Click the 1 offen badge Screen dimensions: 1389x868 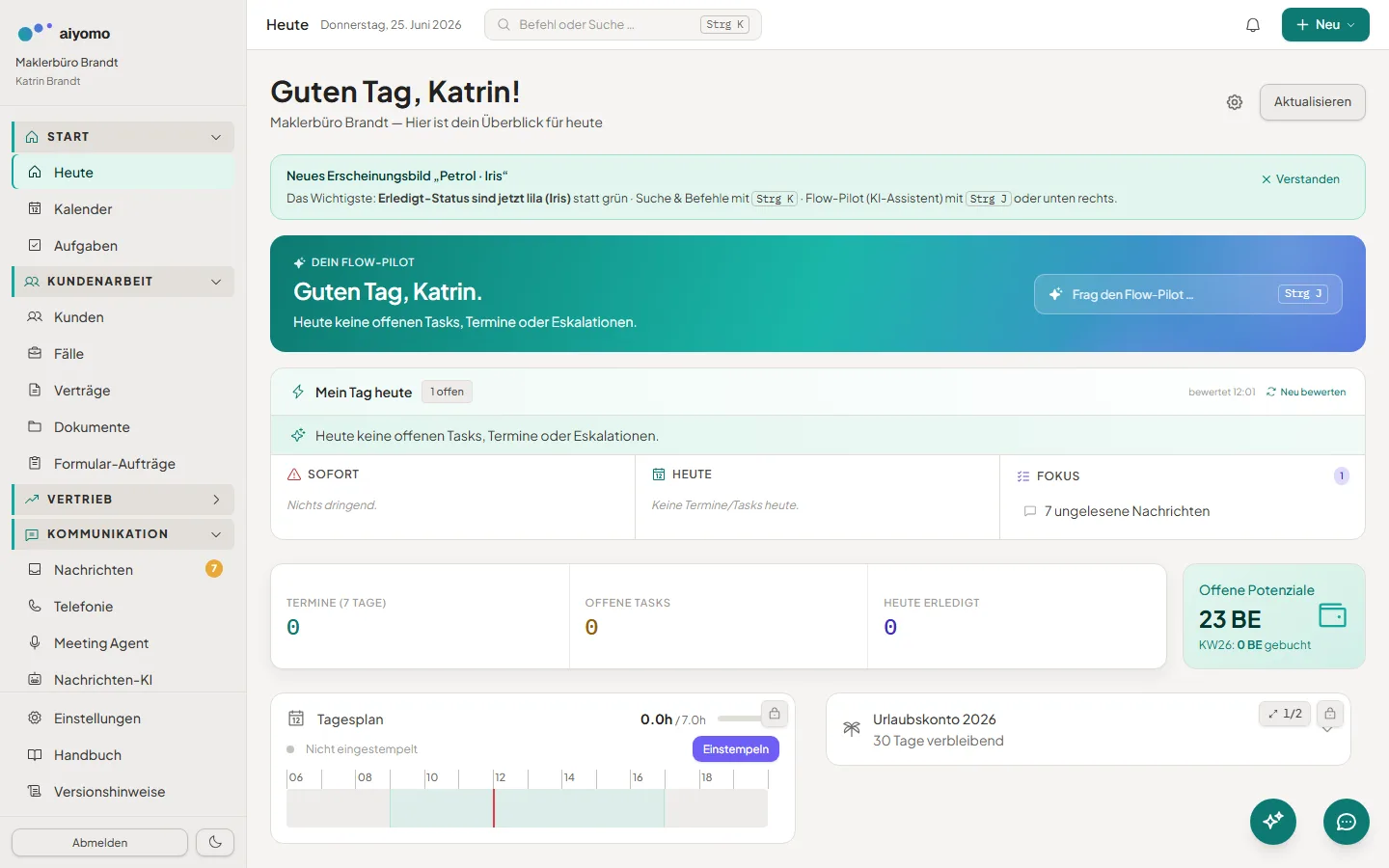point(447,392)
